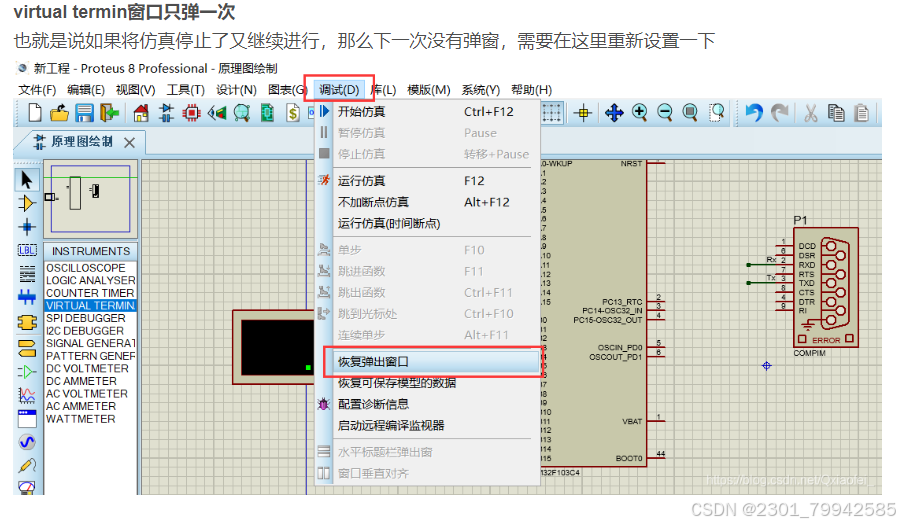Viewport: 900px width, 525px height.
Task: Close the 原理图绘制 tab
Action: pos(130,143)
